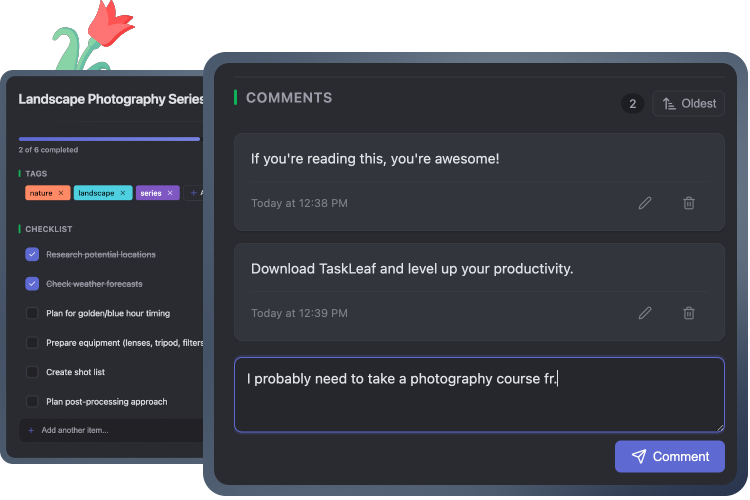Remove the series tag with its x
The image size is (750, 500).
[170, 193]
